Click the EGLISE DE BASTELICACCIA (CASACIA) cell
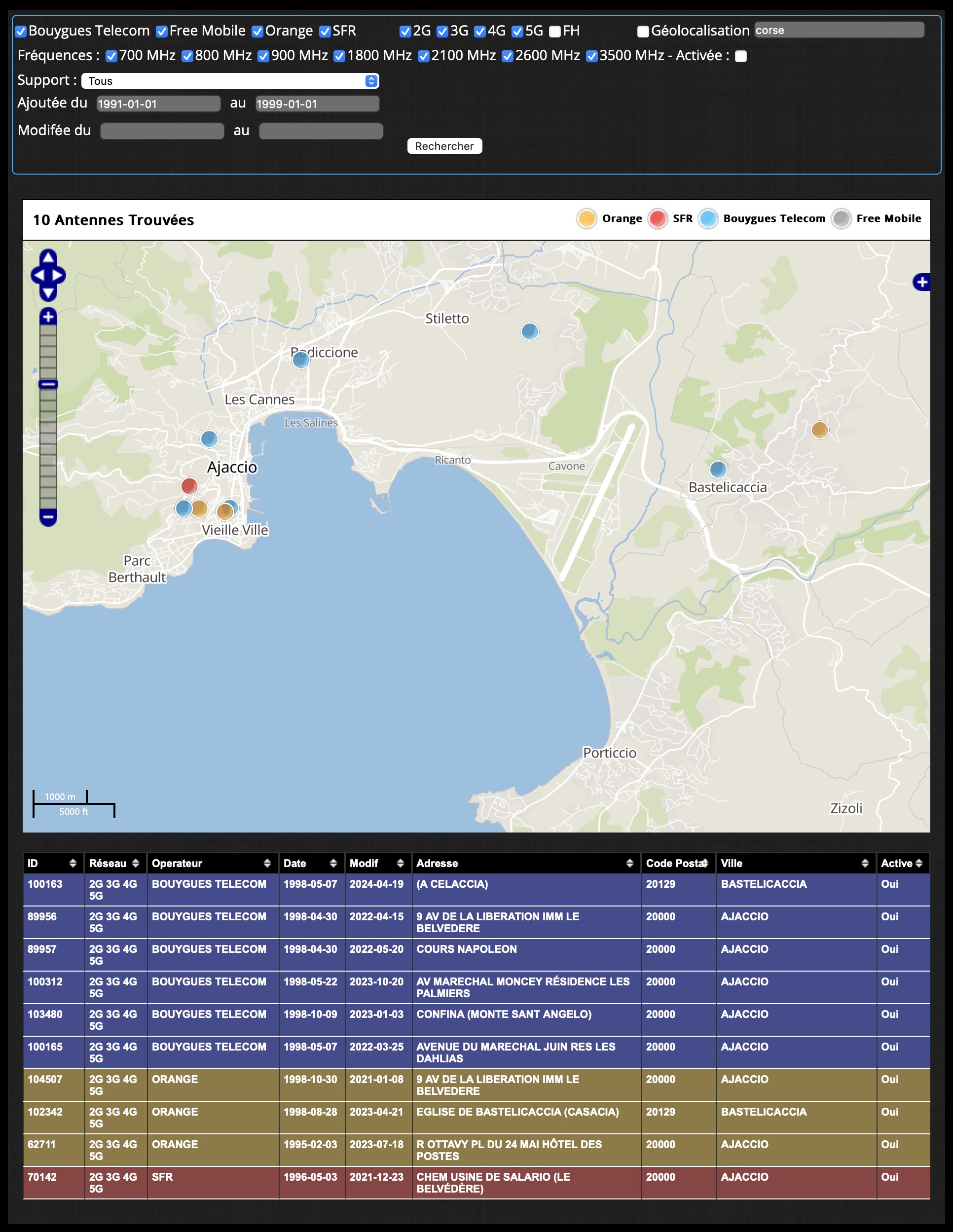 526,1117
